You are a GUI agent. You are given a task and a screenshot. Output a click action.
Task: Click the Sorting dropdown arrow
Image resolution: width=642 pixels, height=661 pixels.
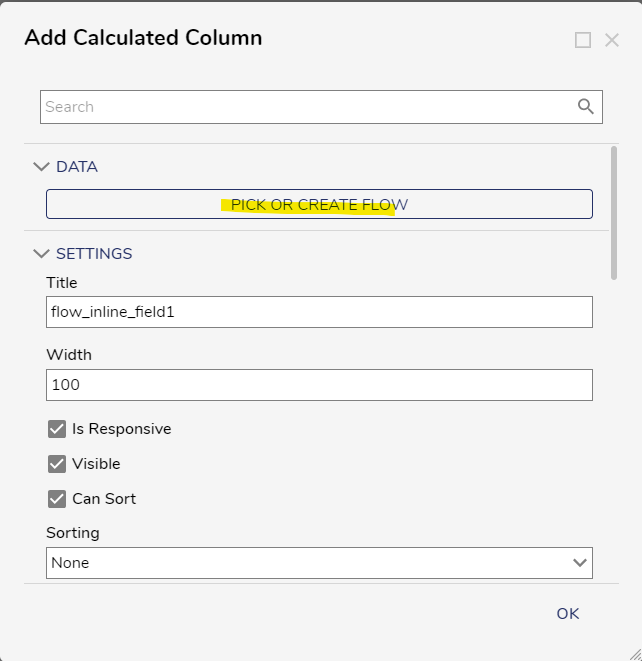pyautogui.click(x=580, y=563)
